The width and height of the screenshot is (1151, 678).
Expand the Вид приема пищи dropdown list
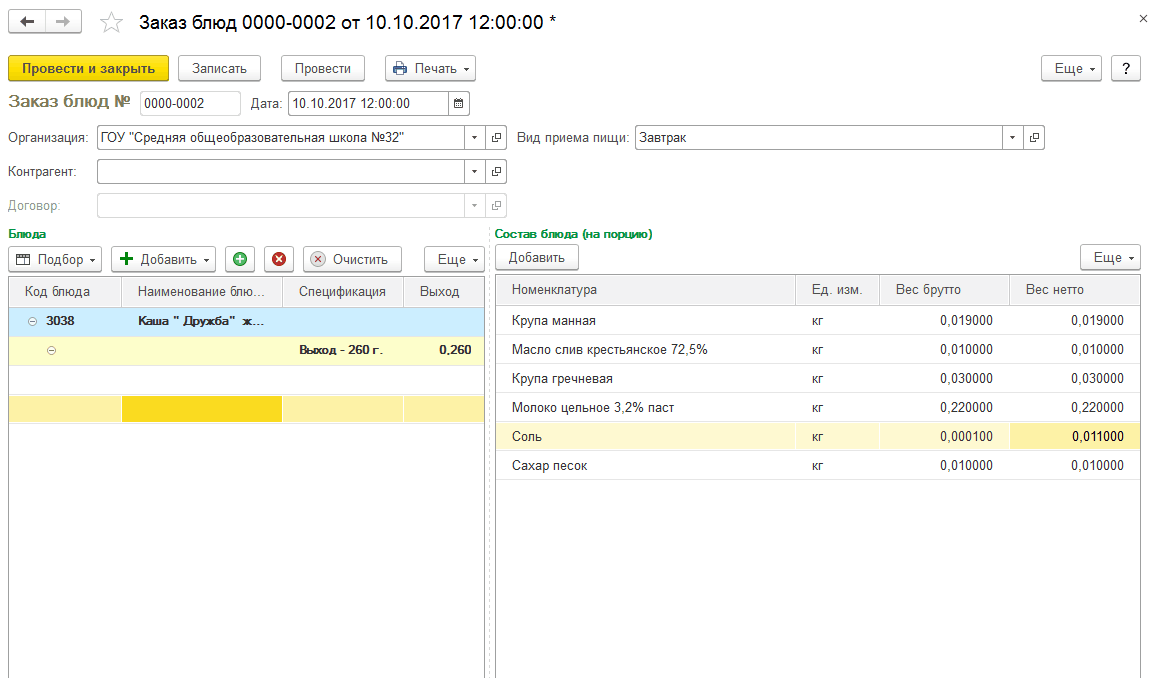[1012, 137]
